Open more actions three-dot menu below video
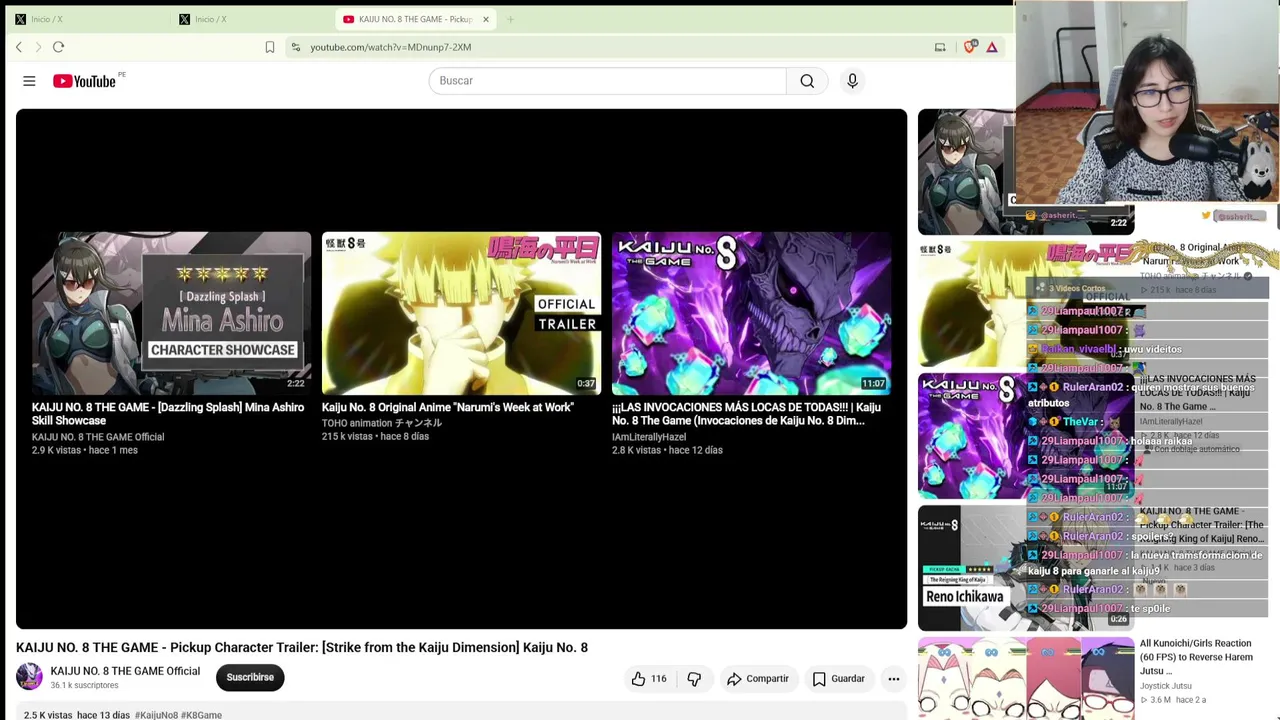This screenshot has width=1280, height=720. [x=894, y=679]
